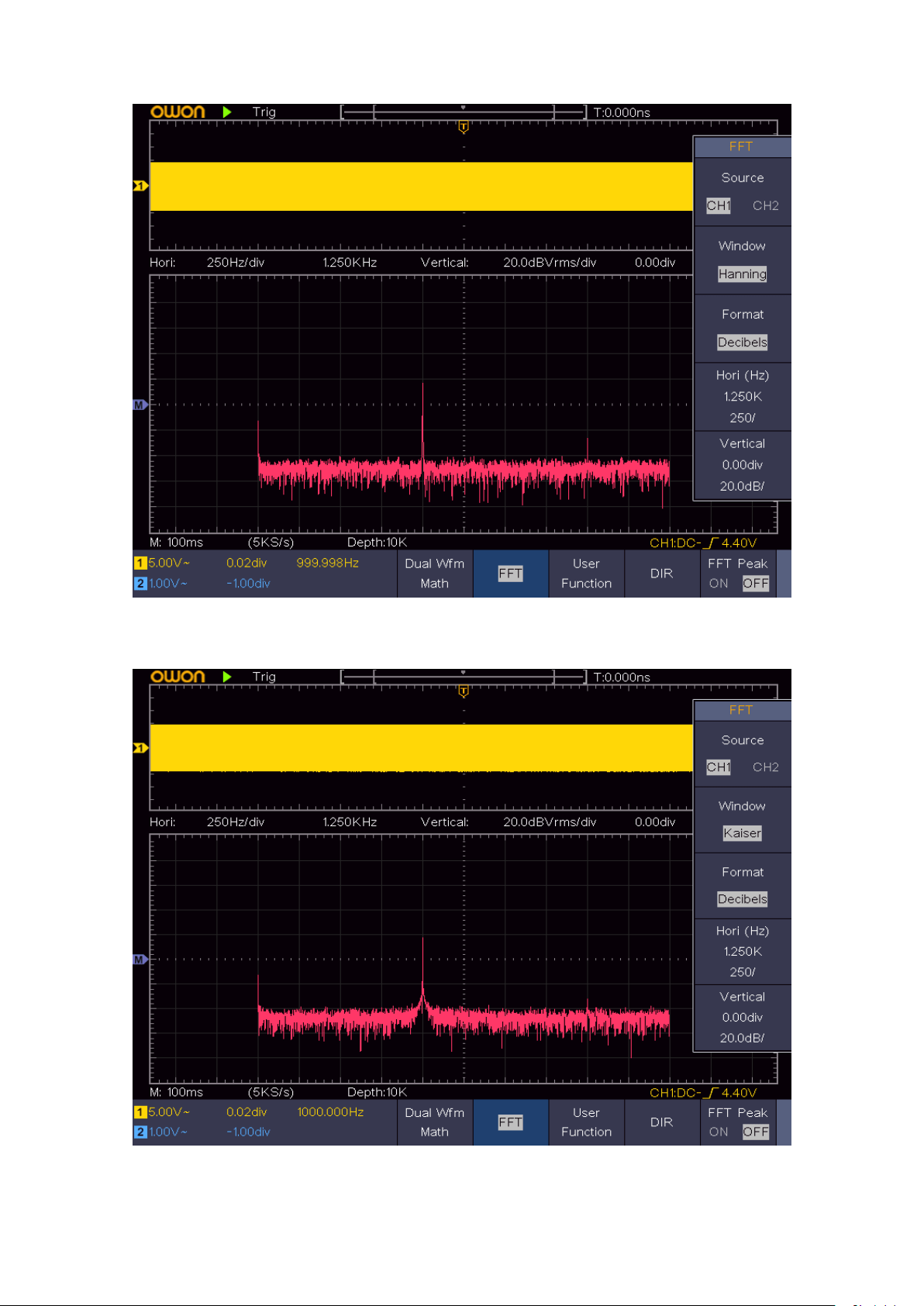The height and width of the screenshot is (1306, 924).
Task: Open User Function on the Kaiser screen
Action: [x=587, y=1122]
